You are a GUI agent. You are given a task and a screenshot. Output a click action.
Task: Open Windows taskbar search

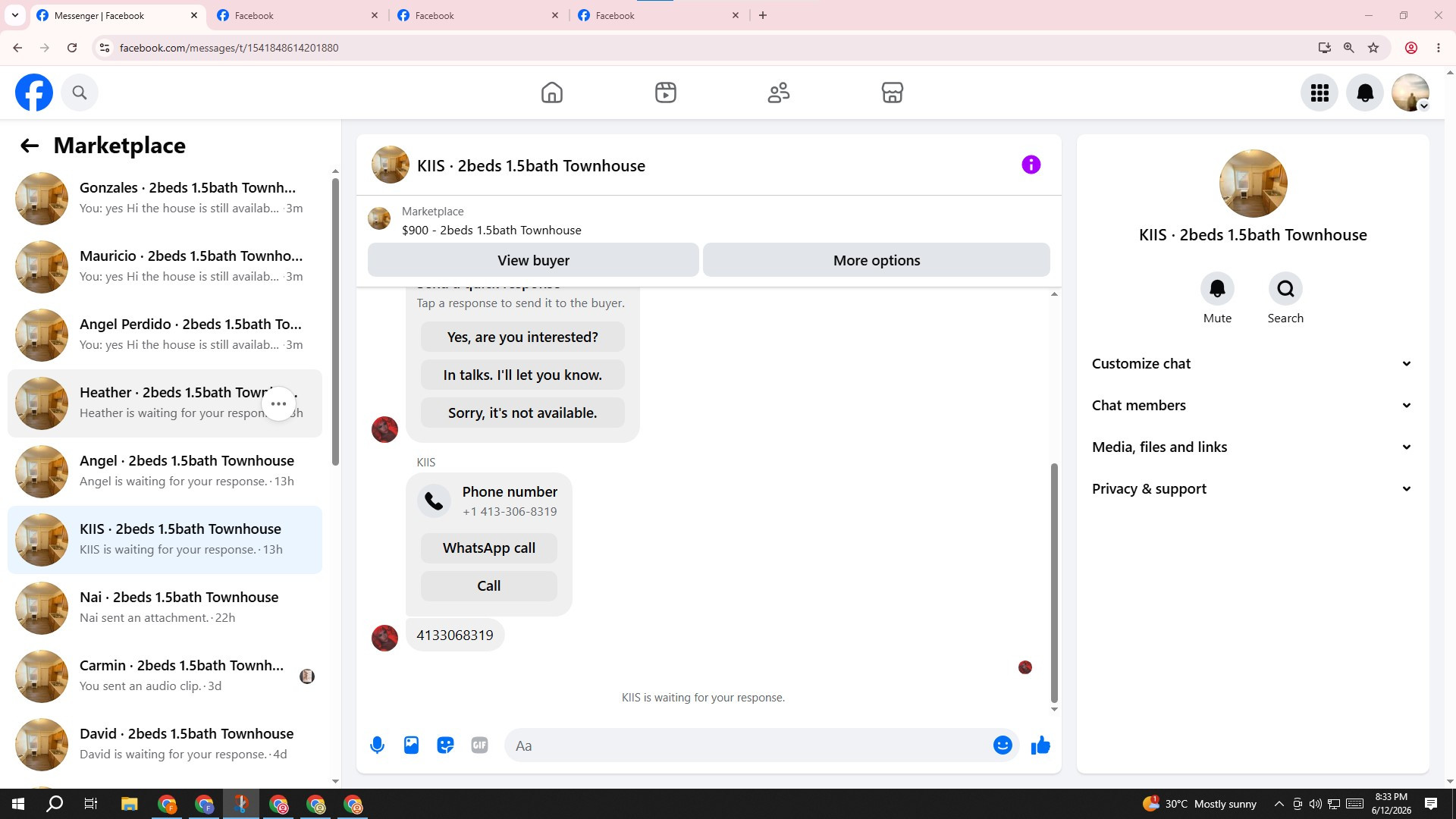tap(55, 804)
